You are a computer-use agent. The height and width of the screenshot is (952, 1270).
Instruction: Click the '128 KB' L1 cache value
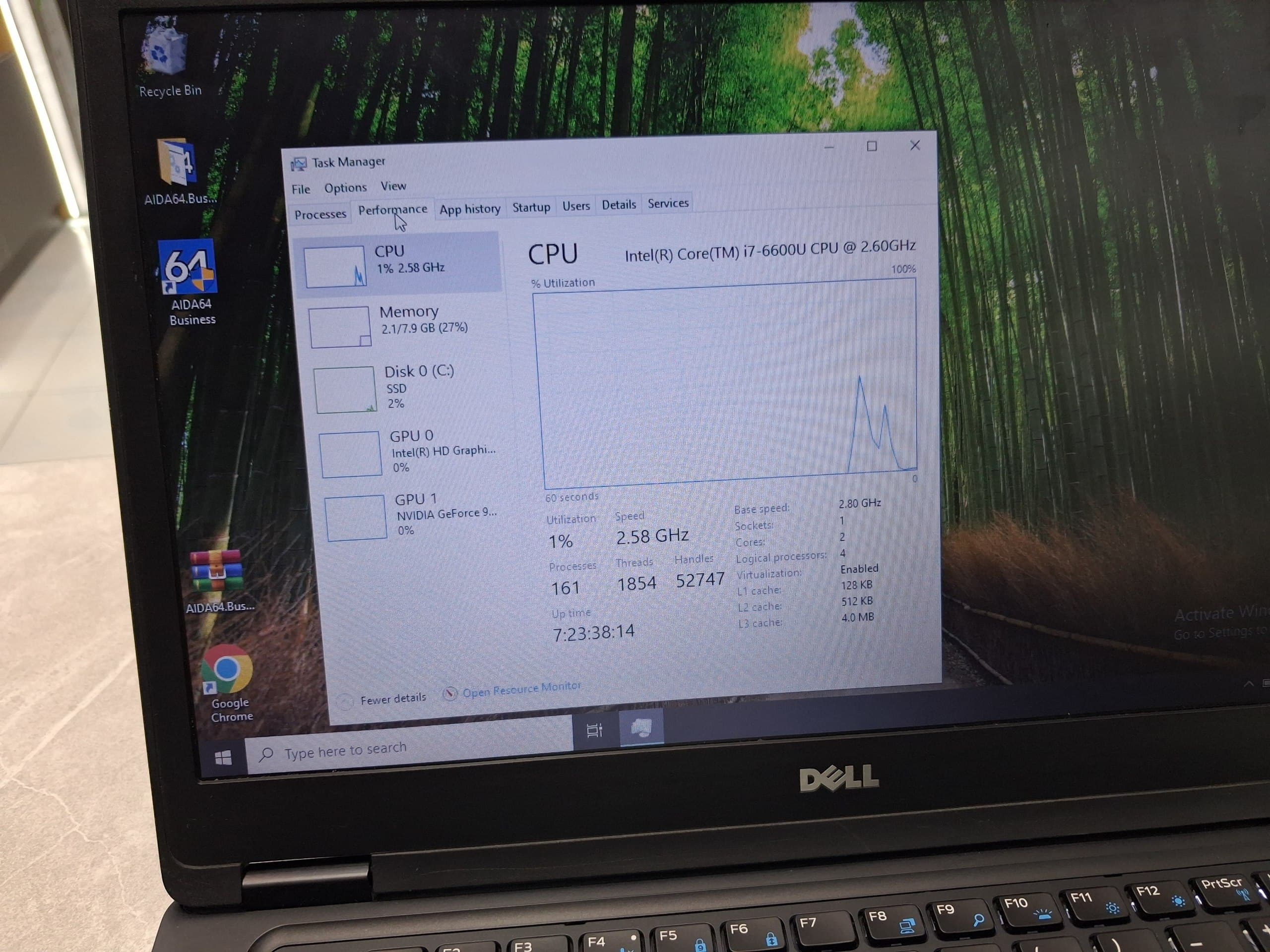[856, 585]
